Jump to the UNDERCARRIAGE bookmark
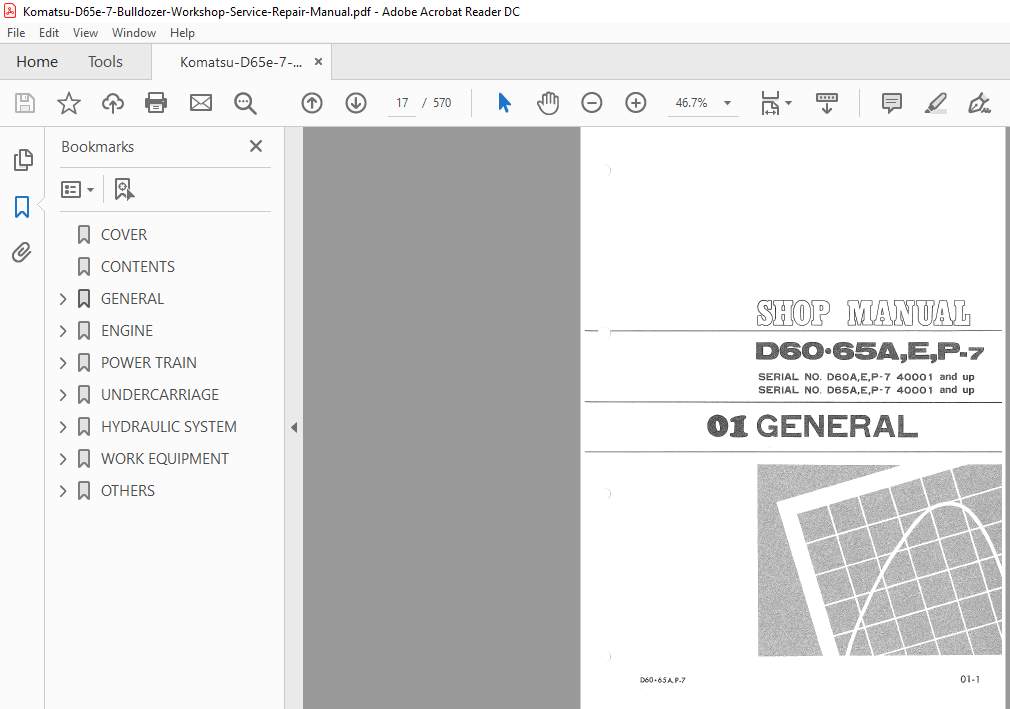 point(160,395)
